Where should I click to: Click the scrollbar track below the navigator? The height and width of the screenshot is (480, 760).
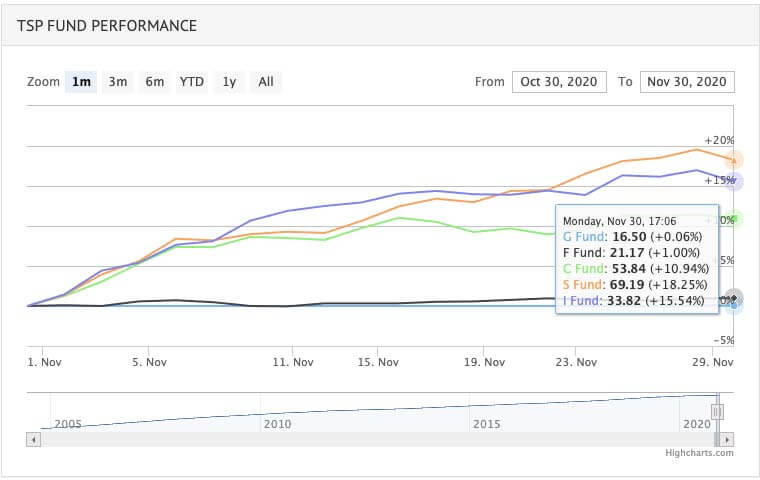click(x=380, y=438)
